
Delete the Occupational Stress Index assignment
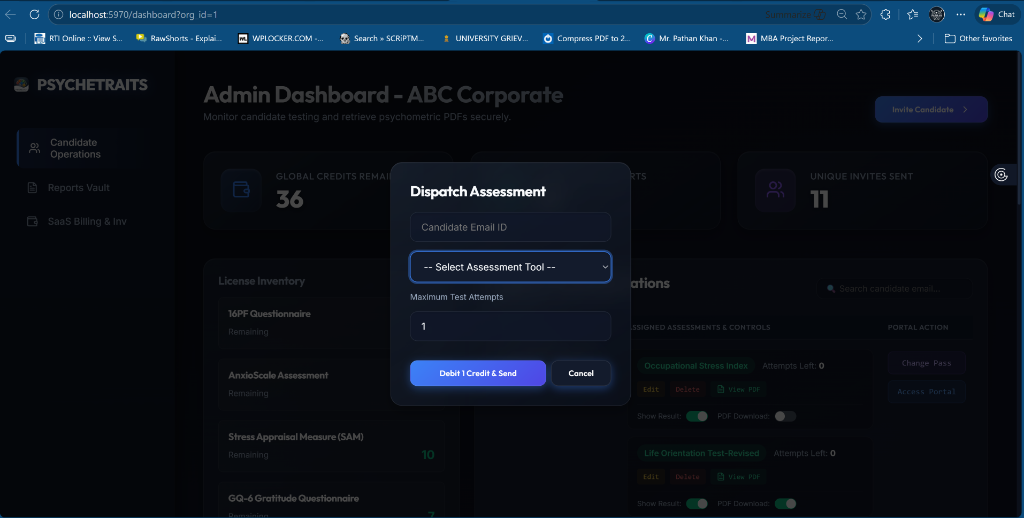click(688, 389)
